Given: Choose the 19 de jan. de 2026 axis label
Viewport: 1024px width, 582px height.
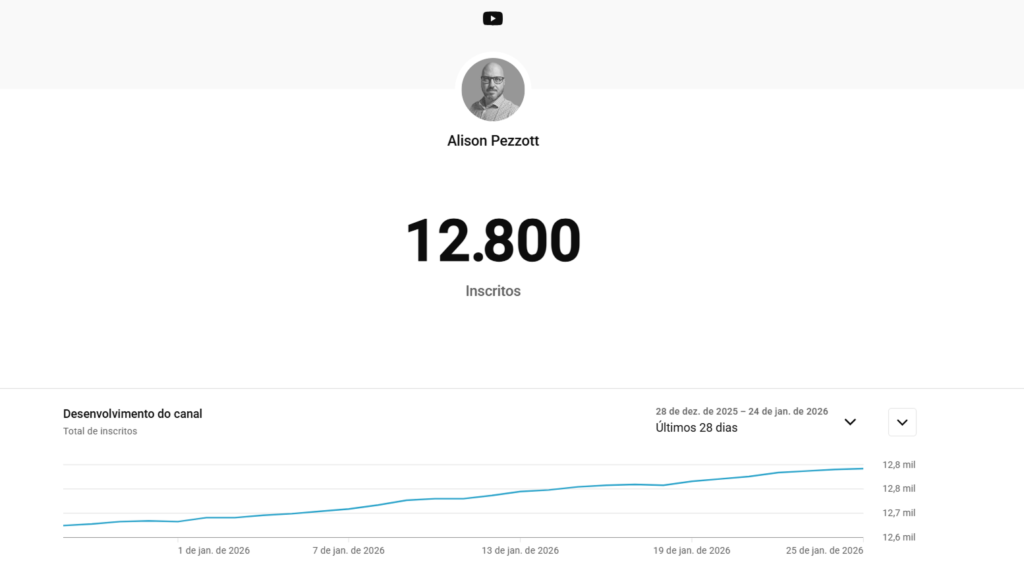Looking at the screenshot, I should pyautogui.click(x=691, y=551).
